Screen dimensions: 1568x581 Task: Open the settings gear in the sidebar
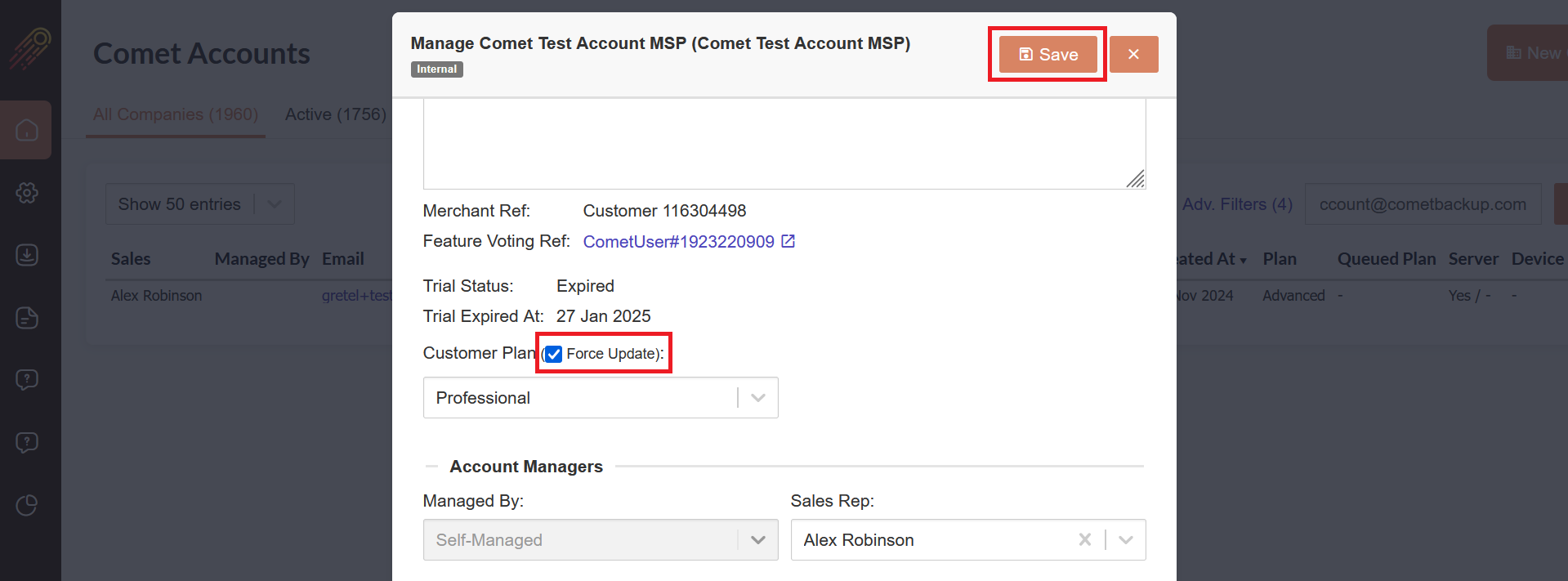click(x=27, y=193)
